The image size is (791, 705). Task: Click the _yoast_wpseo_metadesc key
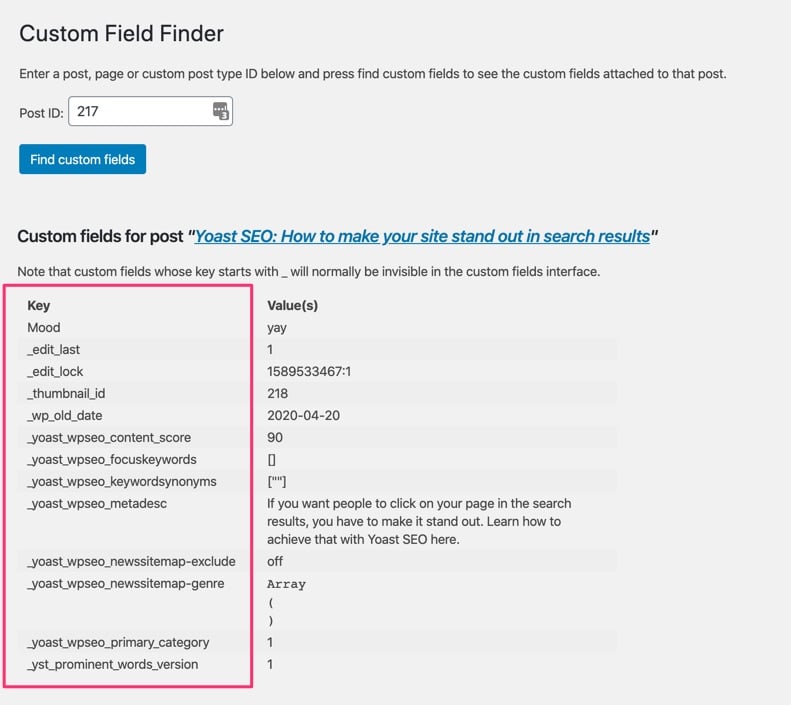click(x=97, y=503)
